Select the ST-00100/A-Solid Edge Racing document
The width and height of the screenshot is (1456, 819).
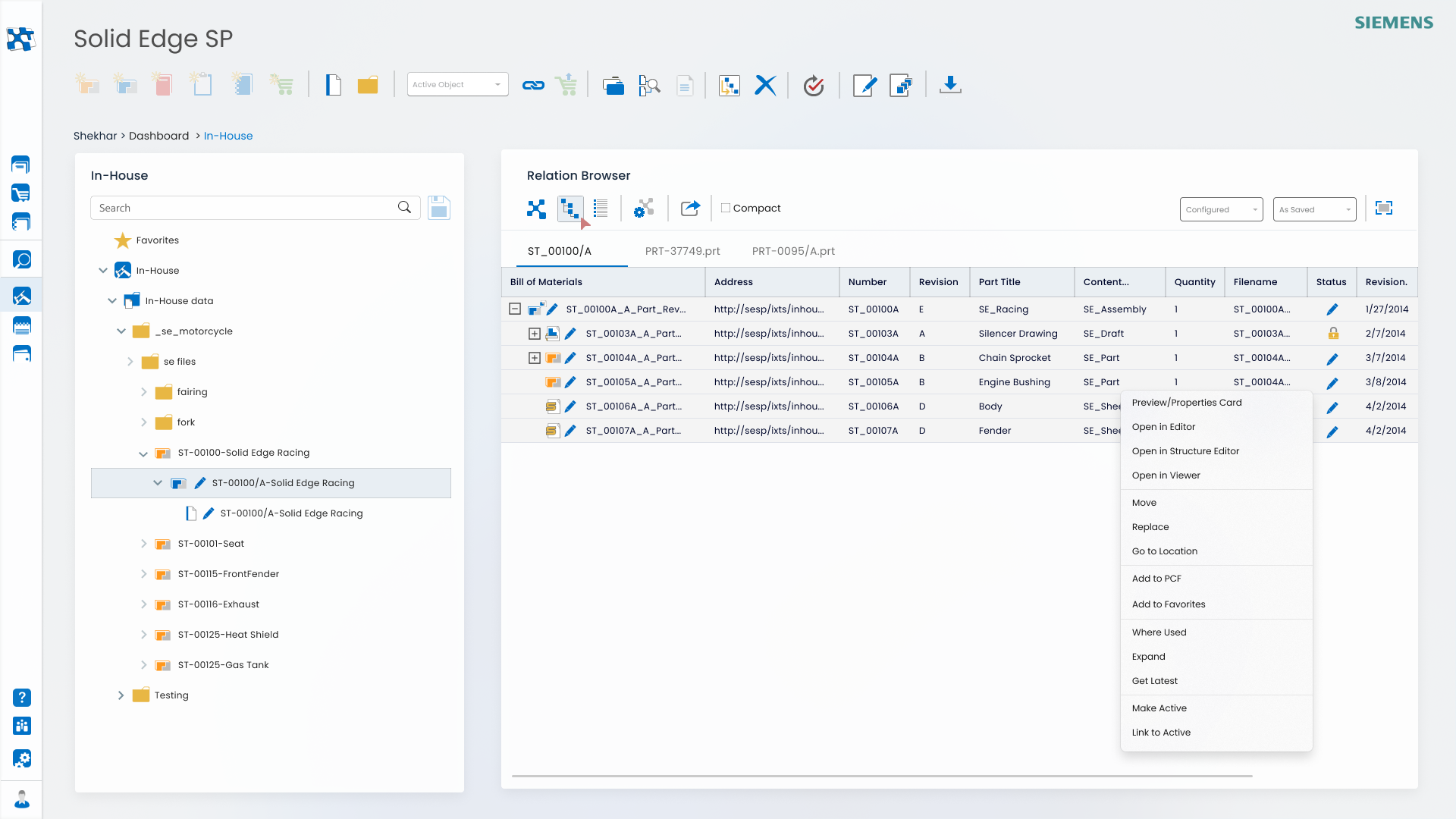pos(291,513)
